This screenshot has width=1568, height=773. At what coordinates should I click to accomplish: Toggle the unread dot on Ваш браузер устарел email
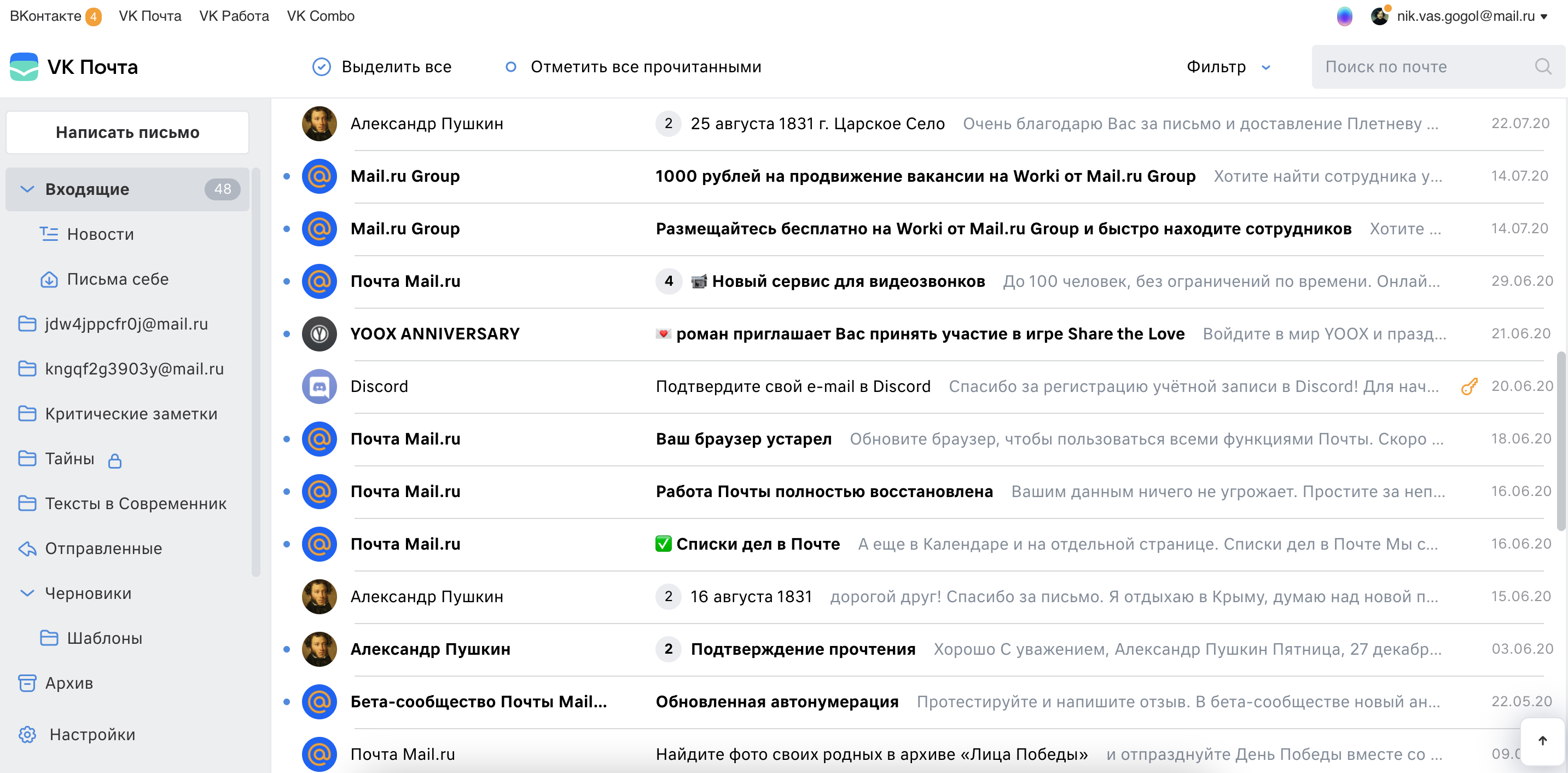287,439
